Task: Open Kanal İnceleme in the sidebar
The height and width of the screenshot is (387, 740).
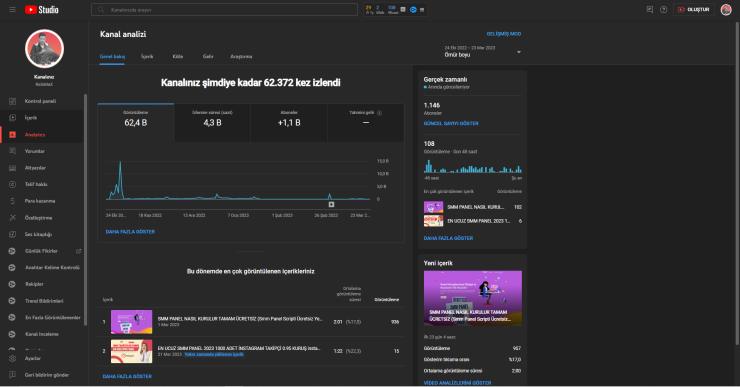Action: [x=42, y=334]
